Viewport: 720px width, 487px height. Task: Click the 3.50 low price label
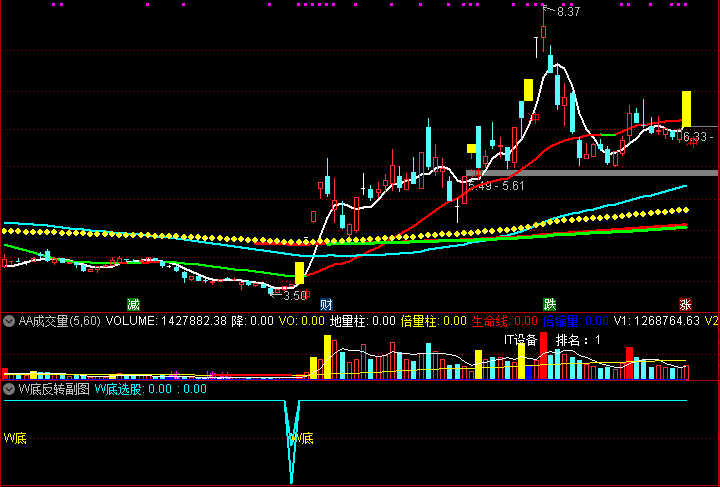tap(295, 296)
